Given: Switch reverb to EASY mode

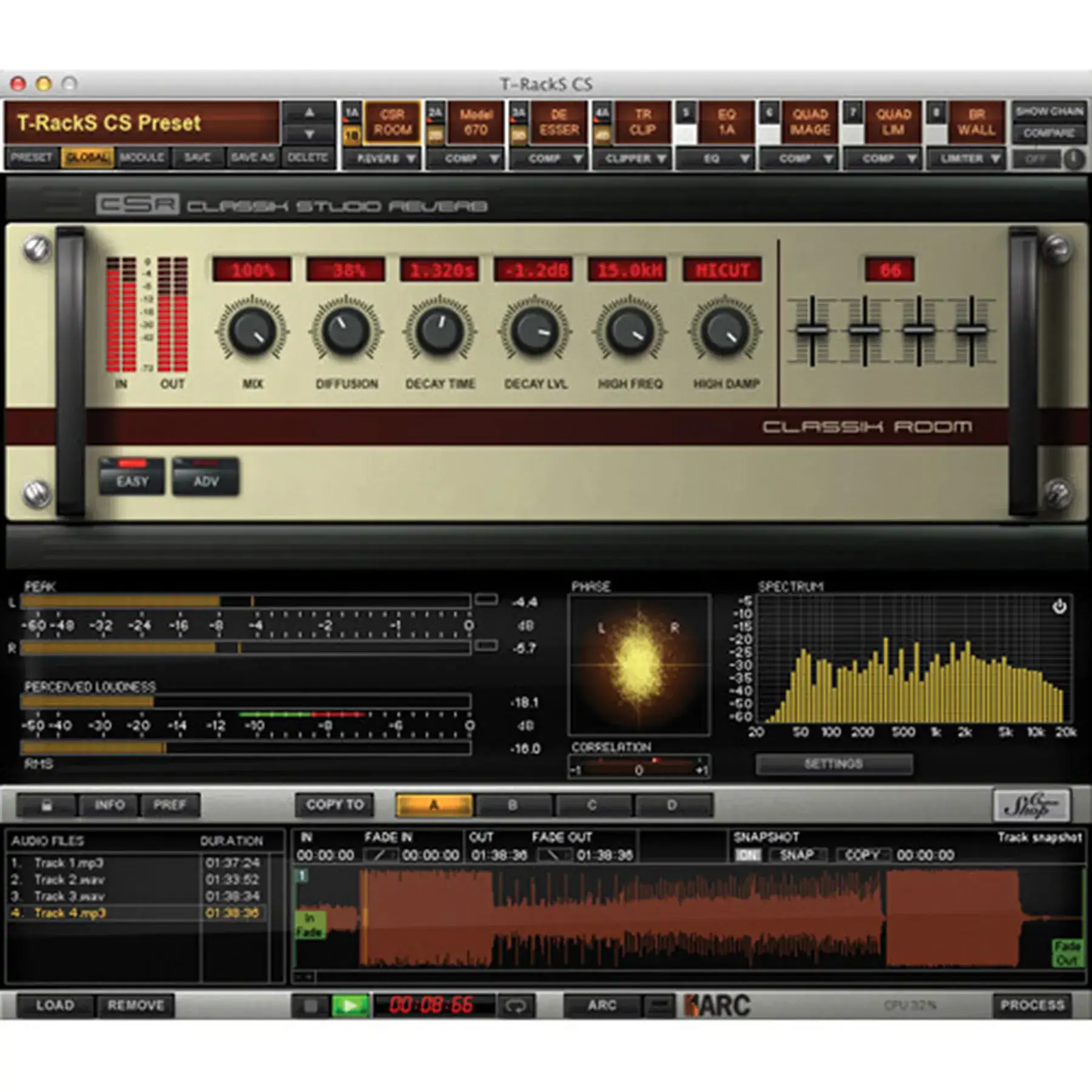Looking at the screenshot, I should [x=132, y=476].
